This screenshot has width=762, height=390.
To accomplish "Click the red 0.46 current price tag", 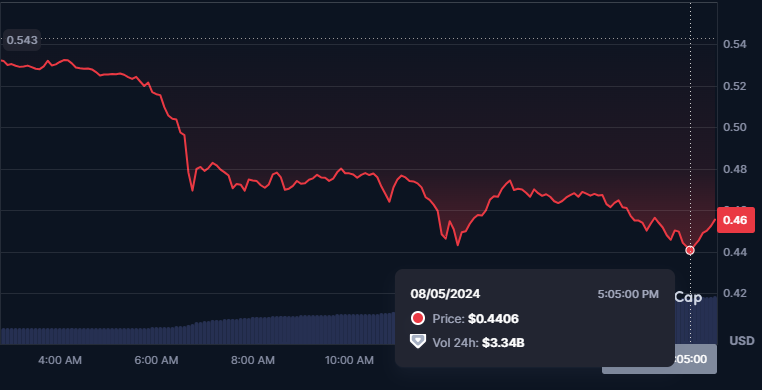I will pyautogui.click(x=736, y=220).
